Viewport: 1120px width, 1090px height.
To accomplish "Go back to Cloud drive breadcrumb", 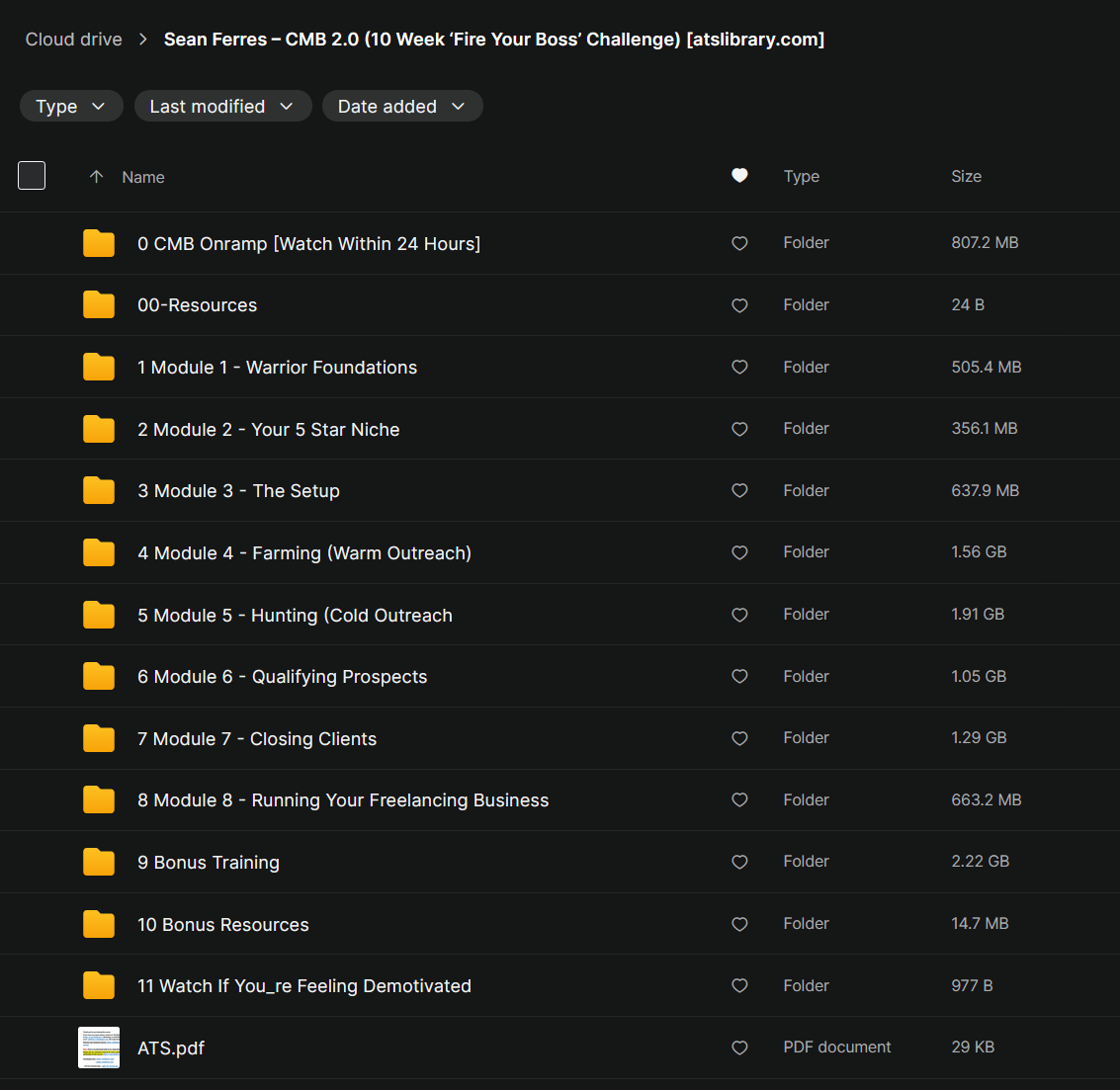I will click(73, 40).
